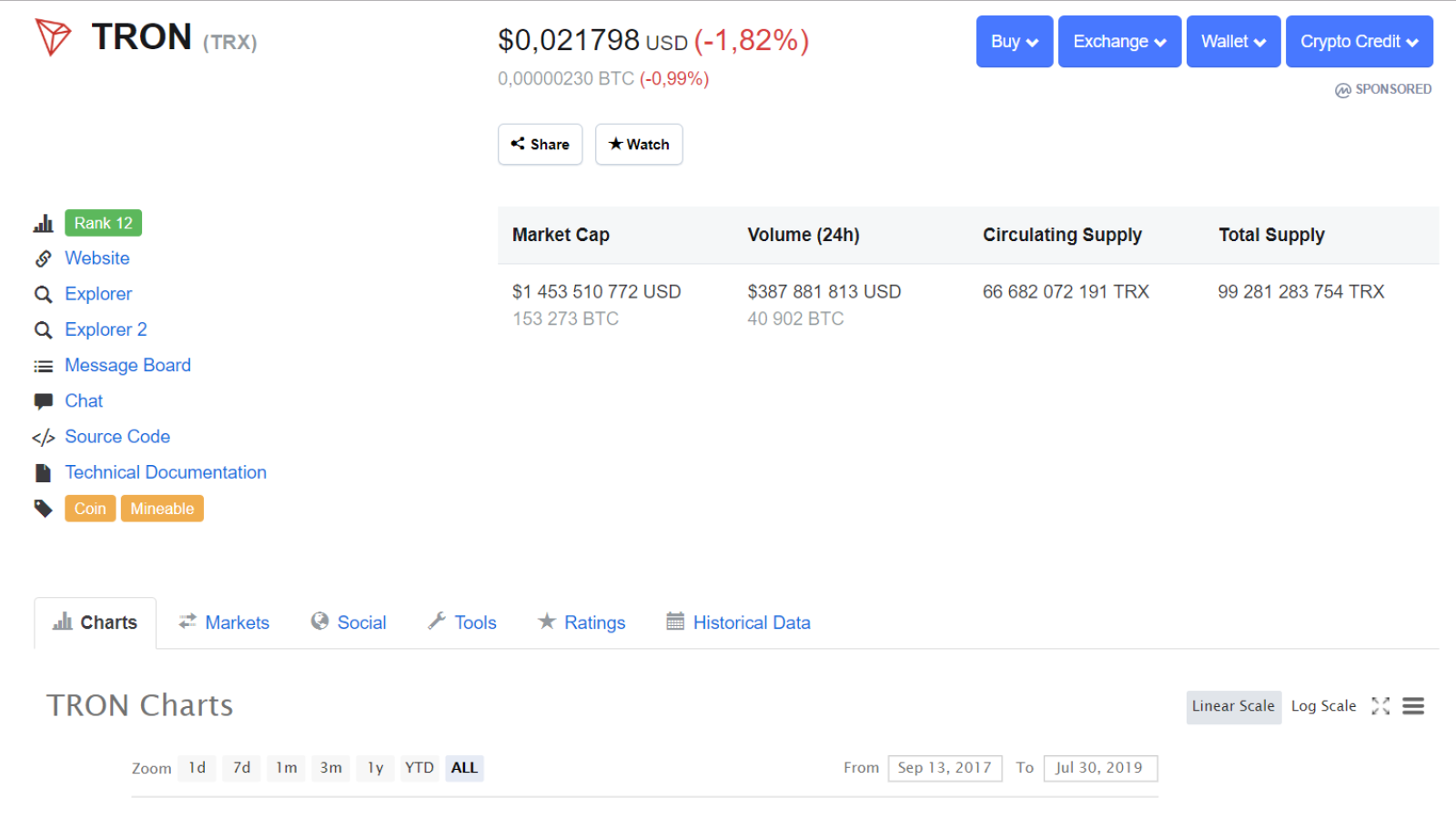Click the $387 881 813 USD volume value
This screenshot has width=1456, height=819.
pos(824,292)
